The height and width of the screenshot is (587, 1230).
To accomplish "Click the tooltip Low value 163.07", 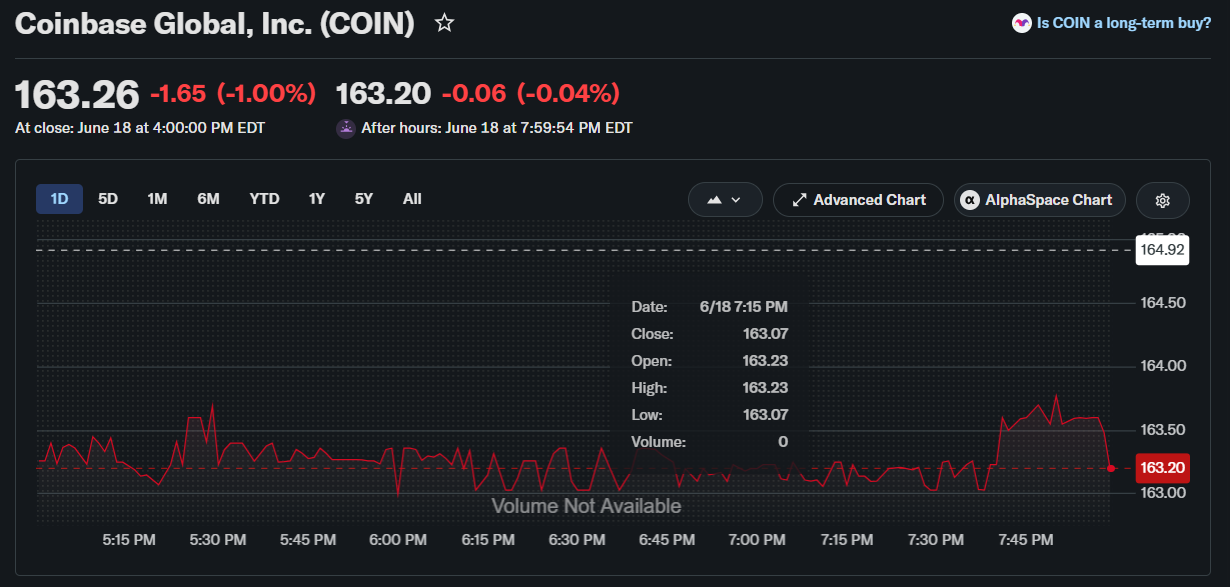I will pyautogui.click(x=765, y=415).
